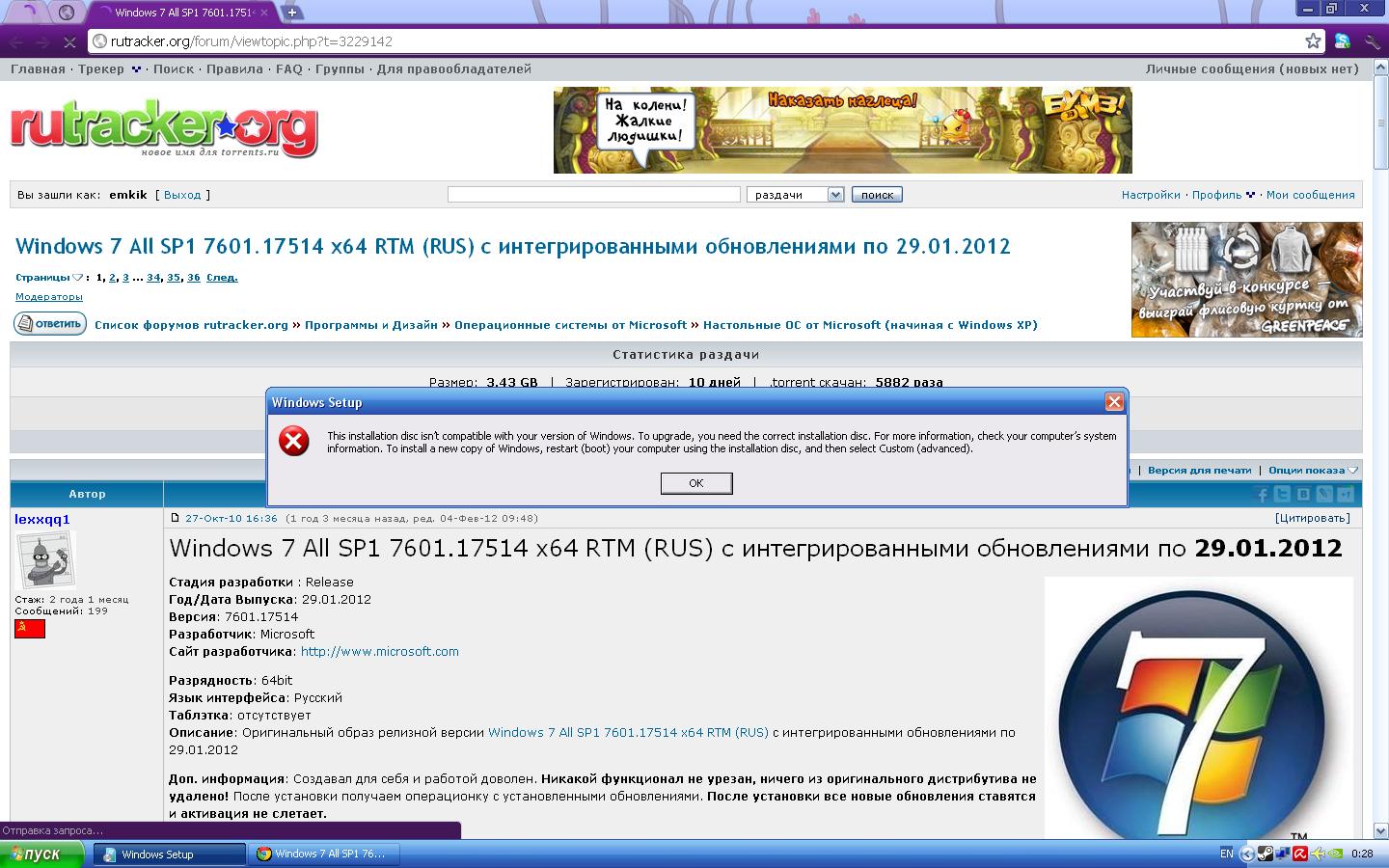Click the EN language indicator
This screenshot has width=1389, height=868.
pos(1226,854)
